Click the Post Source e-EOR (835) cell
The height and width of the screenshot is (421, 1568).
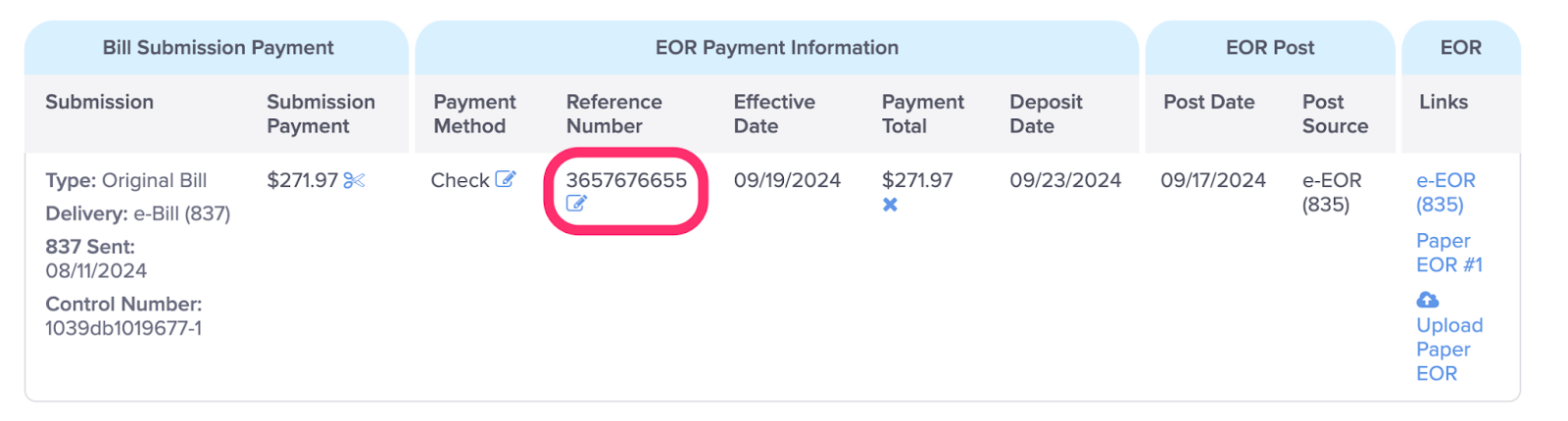pos(1331,192)
